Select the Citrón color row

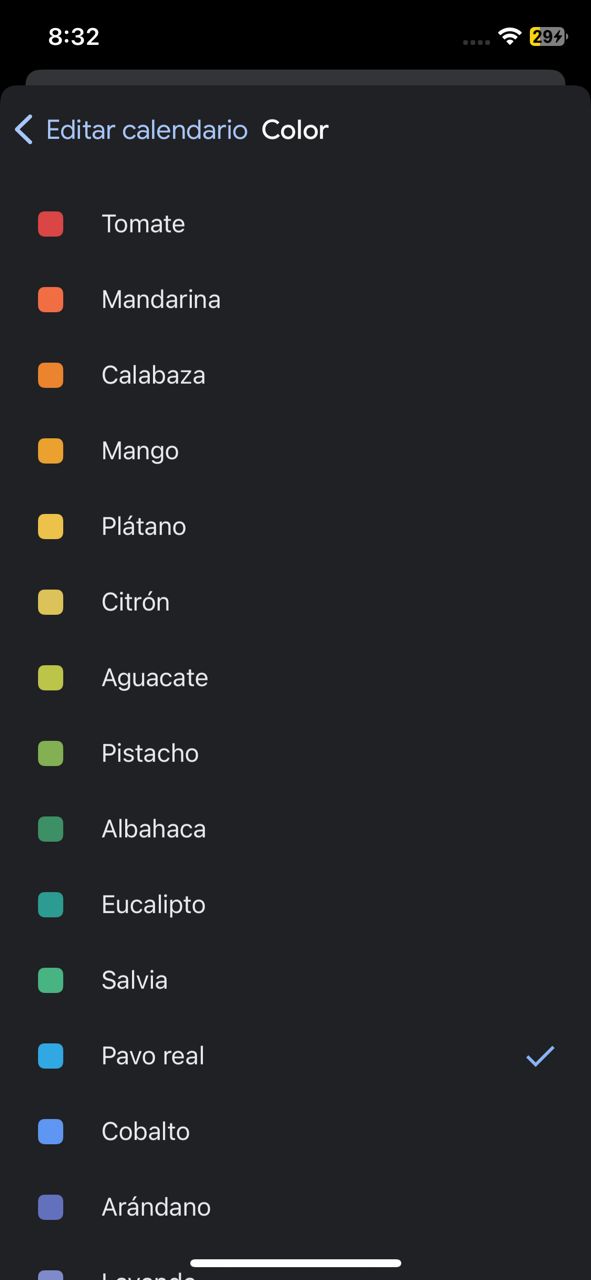(295, 602)
